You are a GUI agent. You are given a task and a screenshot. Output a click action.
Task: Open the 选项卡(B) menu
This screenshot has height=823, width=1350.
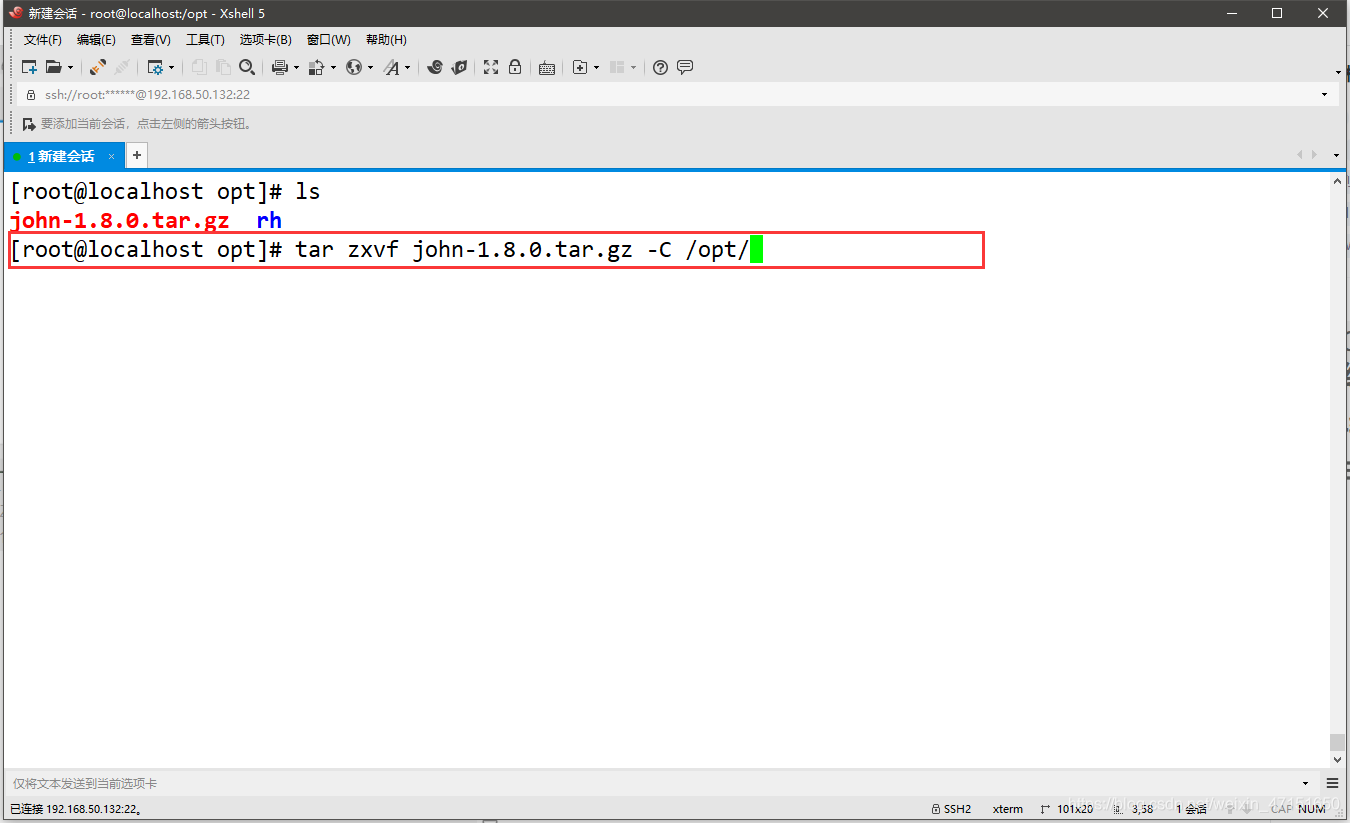tap(265, 40)
